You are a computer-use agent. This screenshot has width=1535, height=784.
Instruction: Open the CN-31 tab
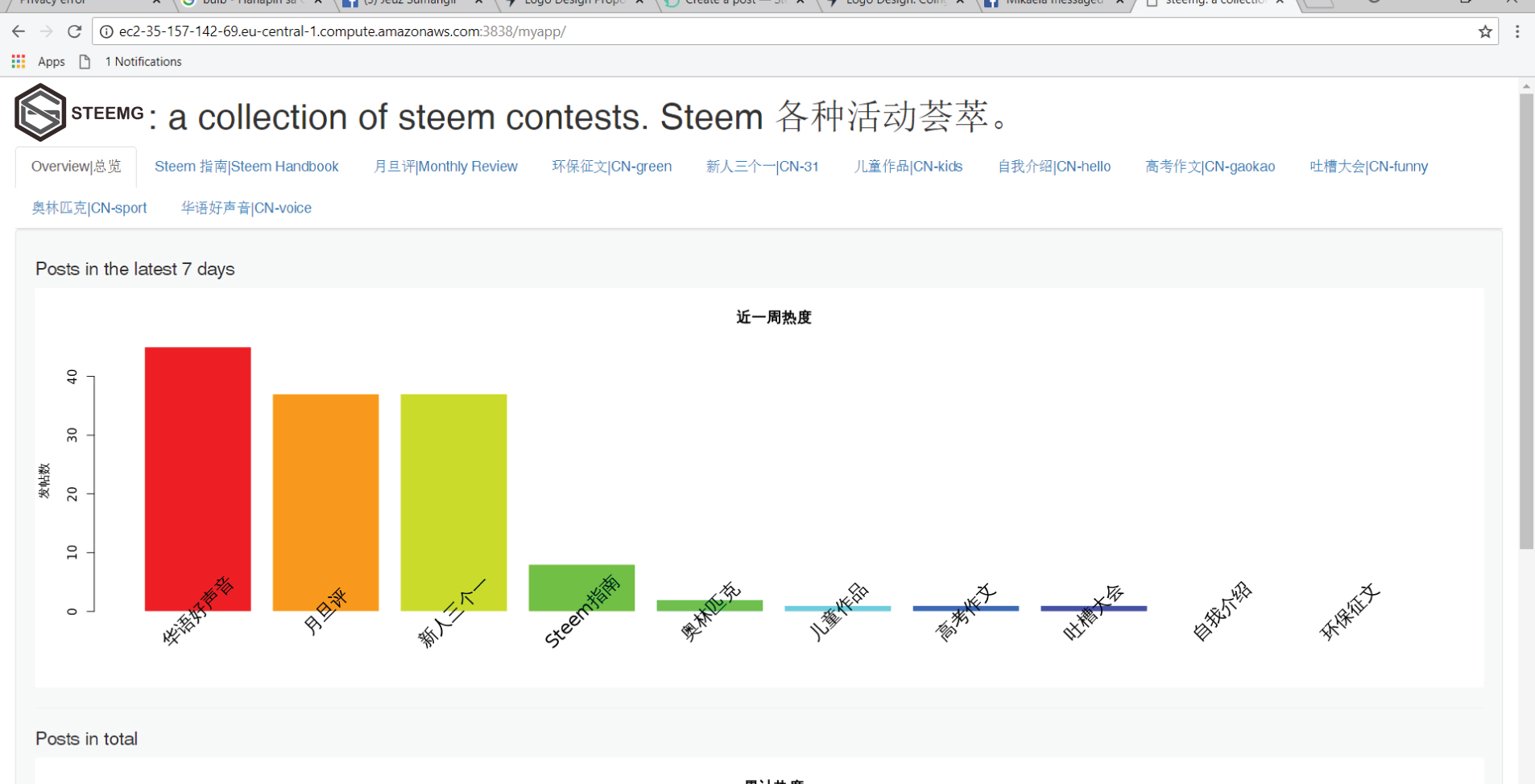[x=762, y=167]
